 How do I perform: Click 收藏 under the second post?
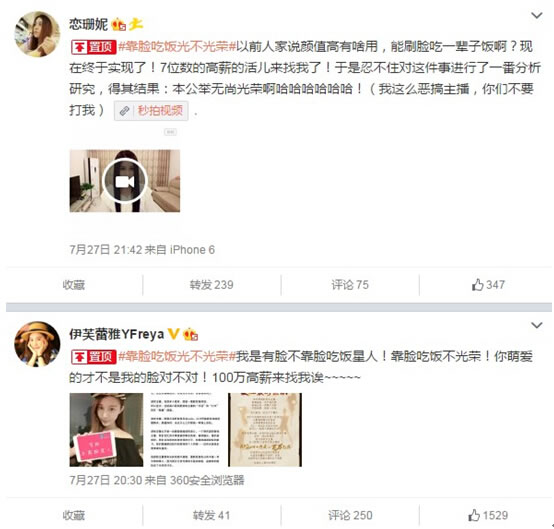click(74, 516)
